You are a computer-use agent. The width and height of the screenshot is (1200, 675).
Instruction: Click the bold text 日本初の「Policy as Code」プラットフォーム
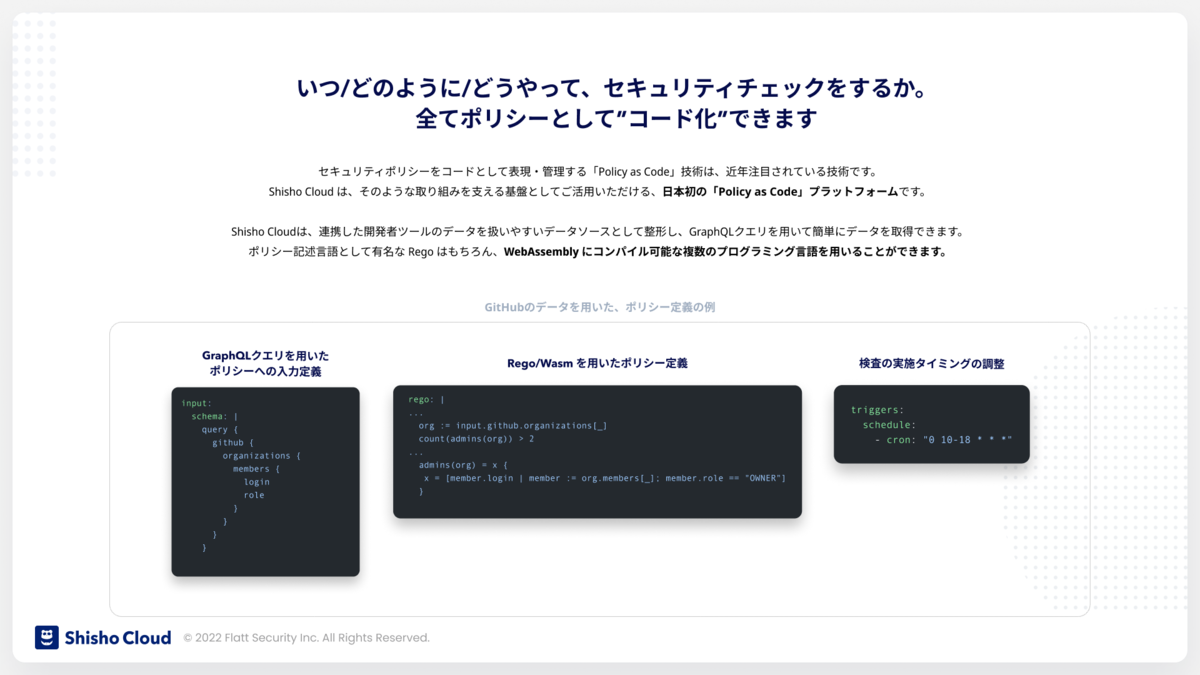pos(781,191)
